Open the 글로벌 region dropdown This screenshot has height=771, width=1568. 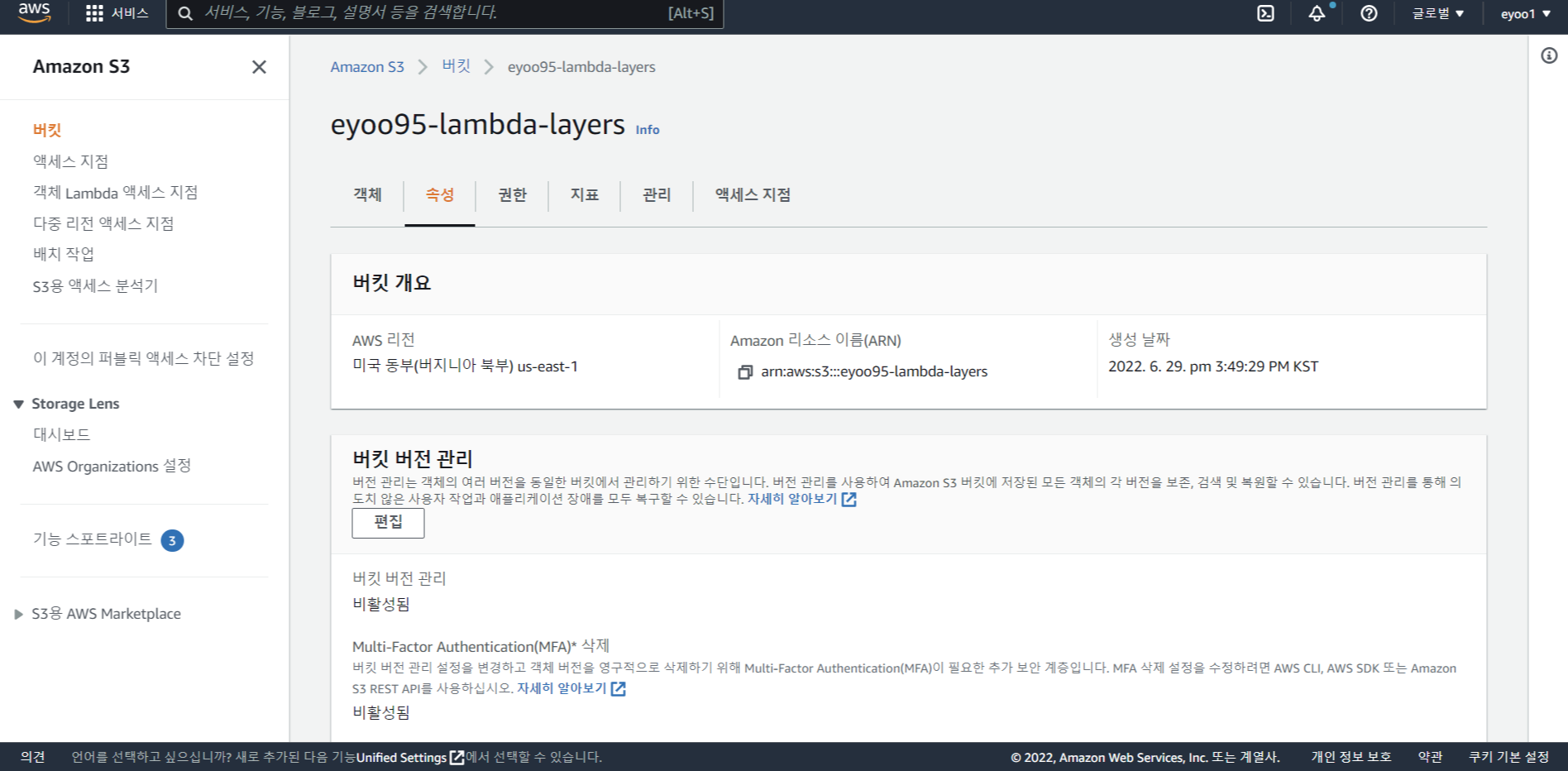point(1438,13)
